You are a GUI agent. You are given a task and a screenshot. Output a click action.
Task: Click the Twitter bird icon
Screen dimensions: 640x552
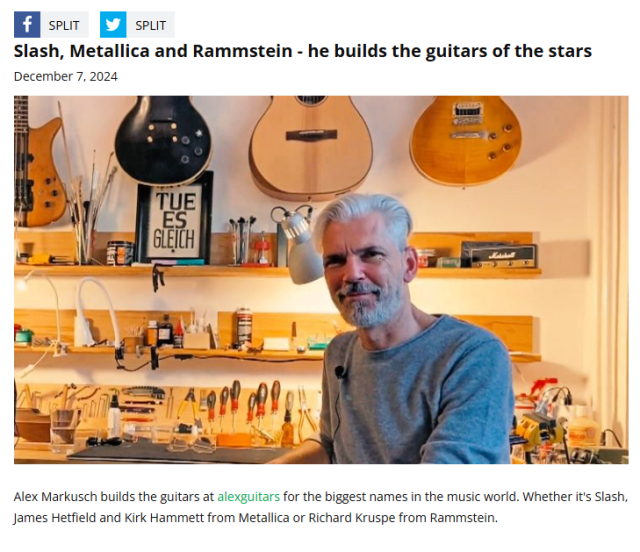113,24
